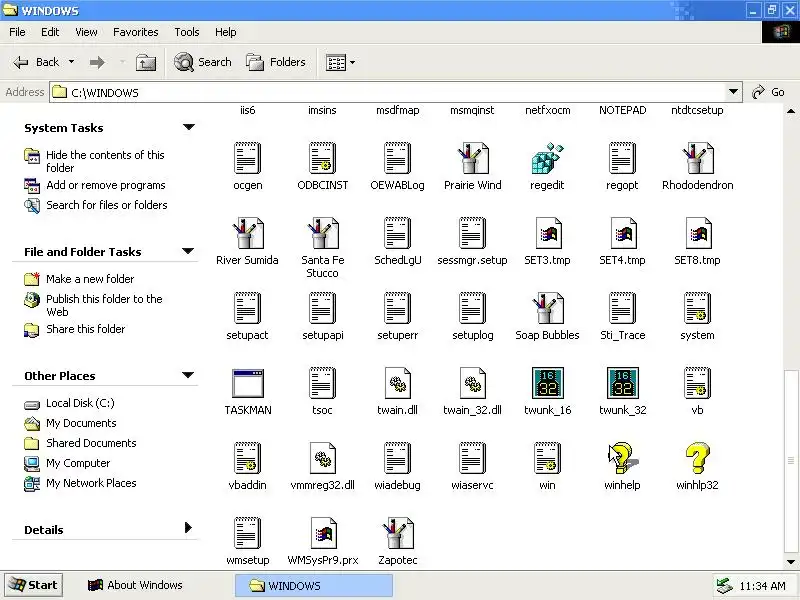Screen dimensions: 800x600
Task: Select the WMSysPr9.prx file icon
Action: (323, 533)
